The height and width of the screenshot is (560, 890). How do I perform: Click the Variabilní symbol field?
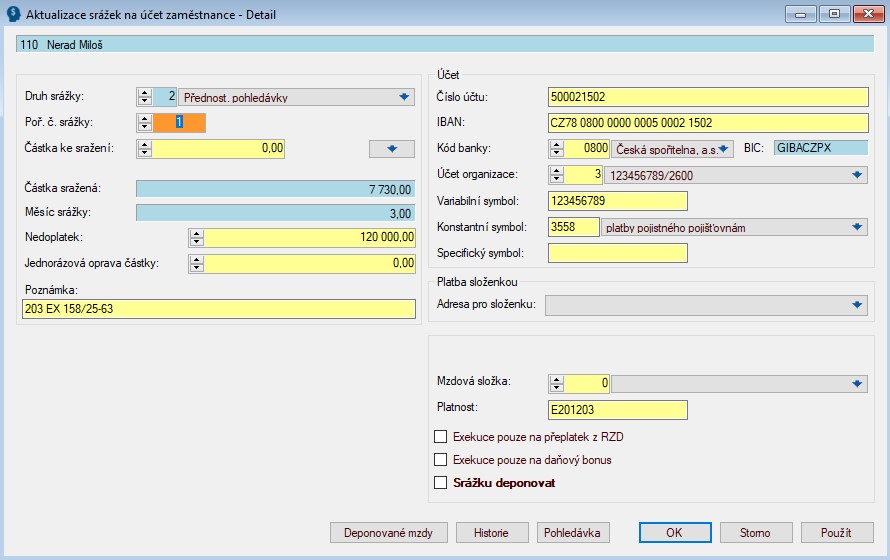click(x=618, y=201)
